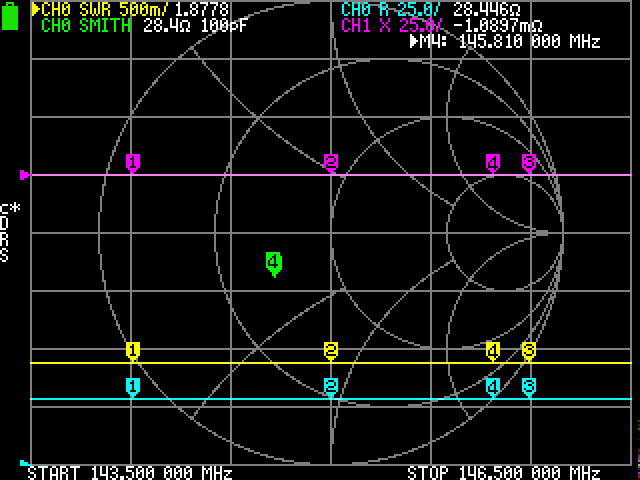Select magenta marker 1 on the reactance trace

pos(132,162)
